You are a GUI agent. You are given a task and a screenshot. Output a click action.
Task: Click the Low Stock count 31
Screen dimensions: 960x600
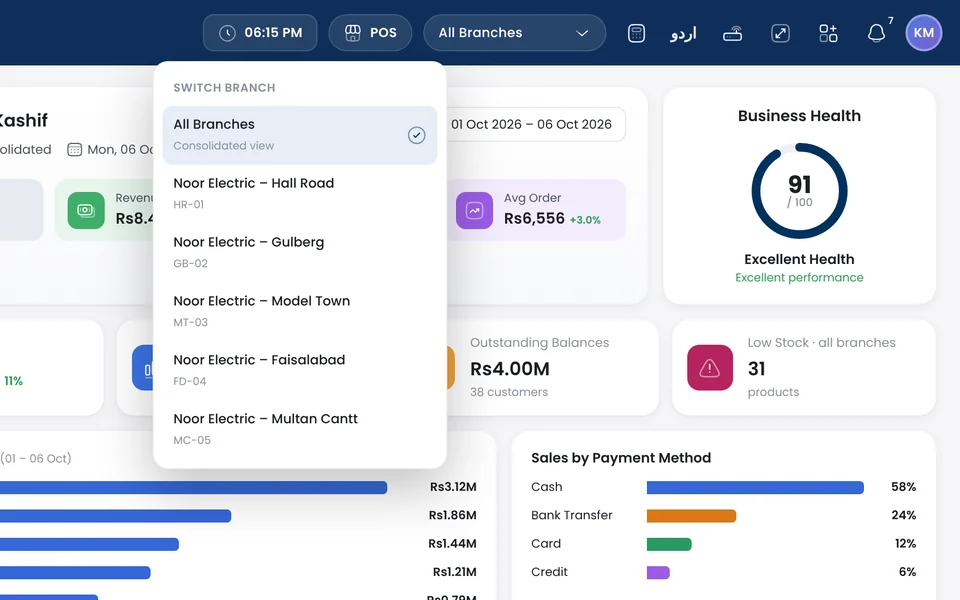coord(756,369)
